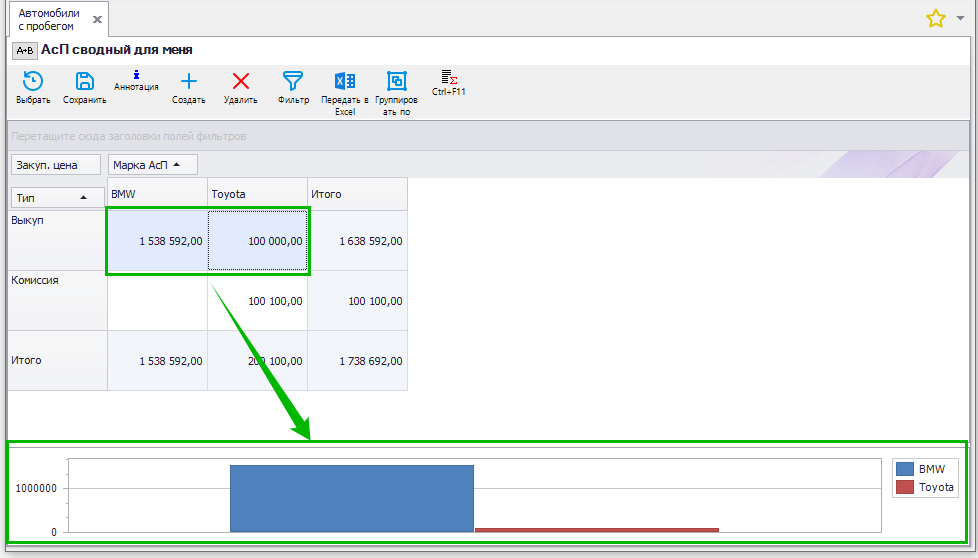Click the Удалить red cross icon
Viewport: 978px width, 558px height.
click(240, 82)
